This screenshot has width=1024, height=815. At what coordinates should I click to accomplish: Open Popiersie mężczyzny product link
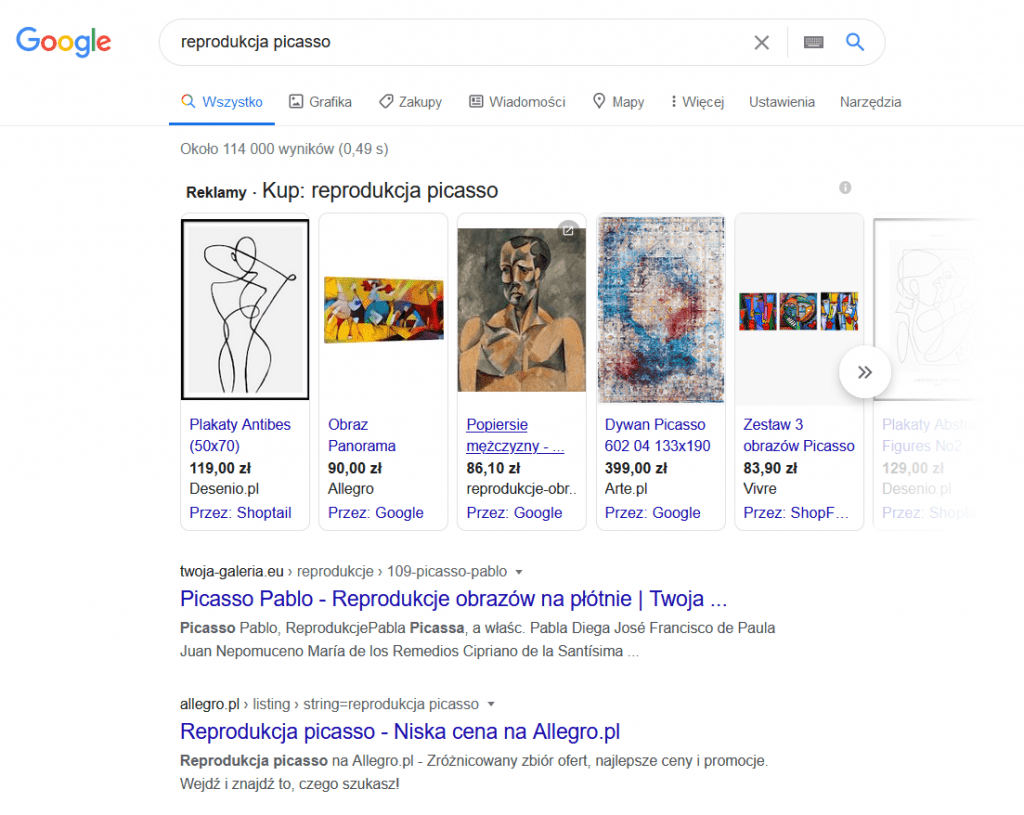click(x=515, y=435)
